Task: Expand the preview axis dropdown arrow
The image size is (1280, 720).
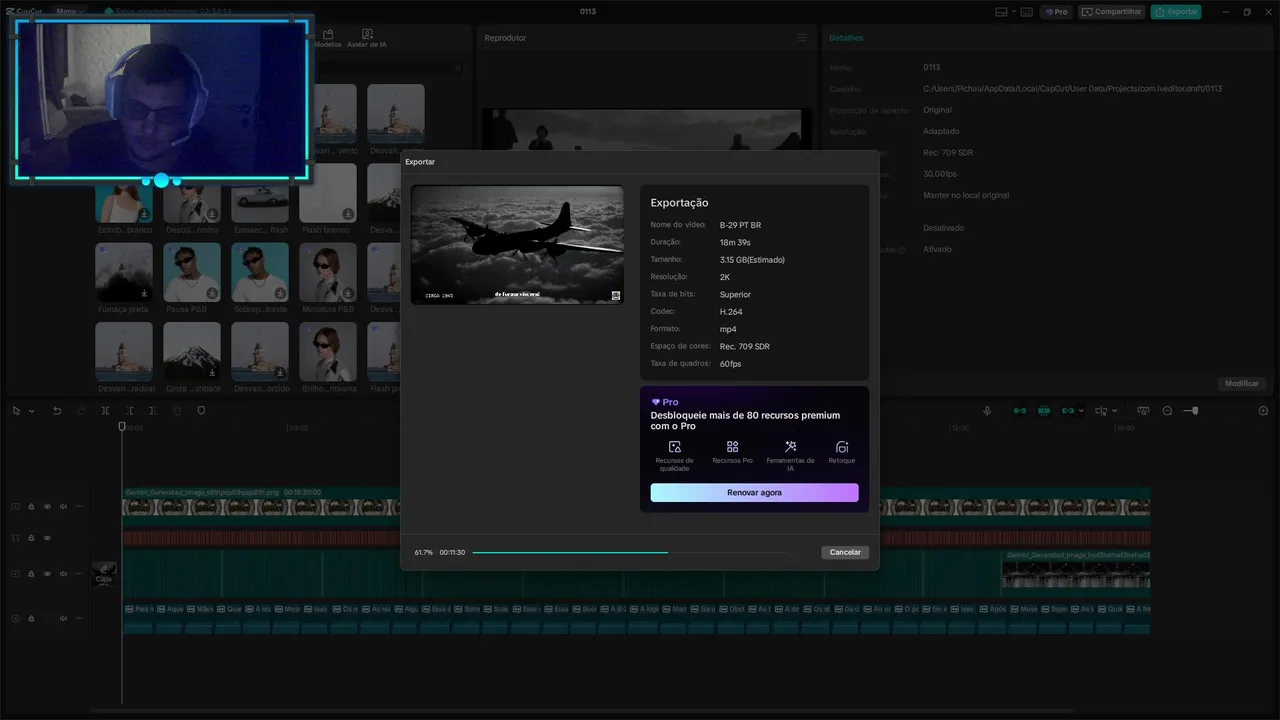Action: tap(1115, 411)
